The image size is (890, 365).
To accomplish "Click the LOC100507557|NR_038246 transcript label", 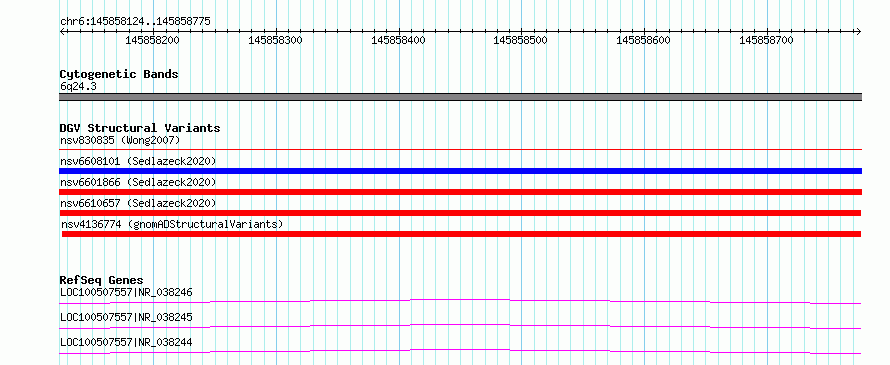I will coord(126,292).
